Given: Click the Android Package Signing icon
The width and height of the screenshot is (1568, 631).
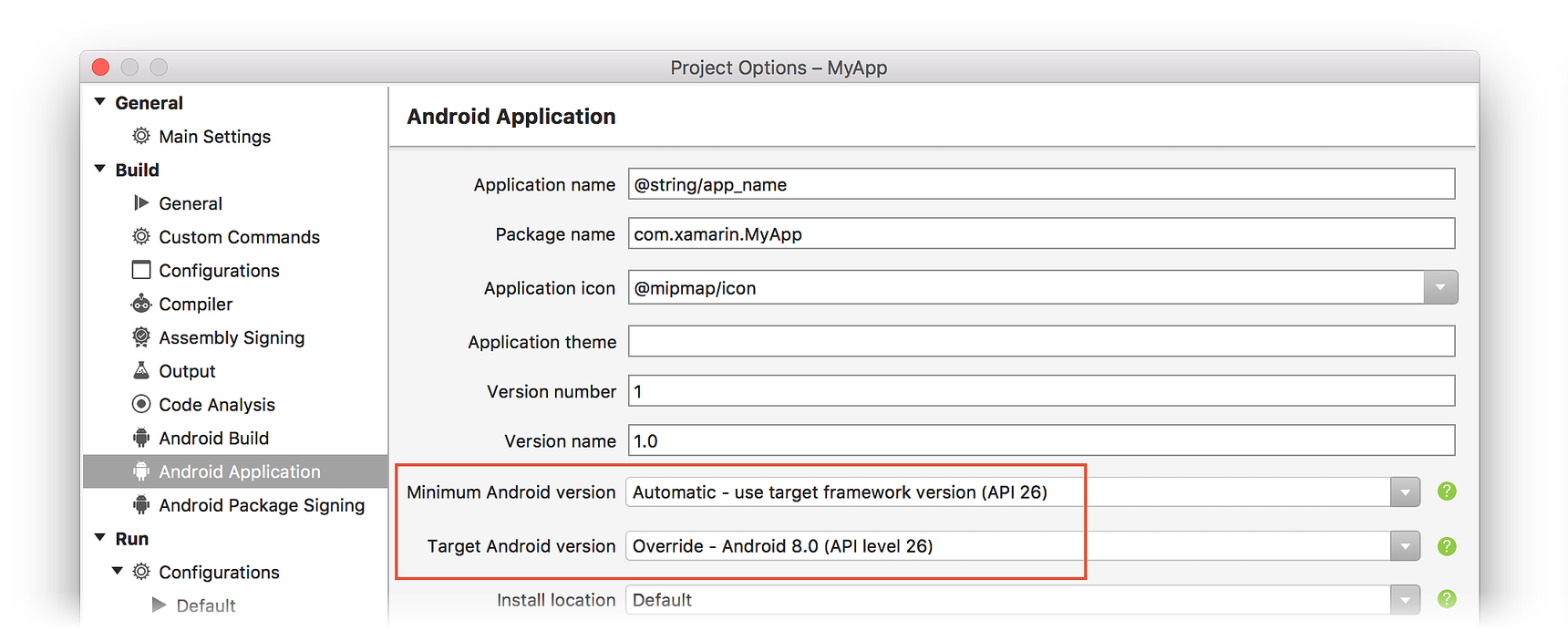Looking at the screenshot, I should [141, 504].
